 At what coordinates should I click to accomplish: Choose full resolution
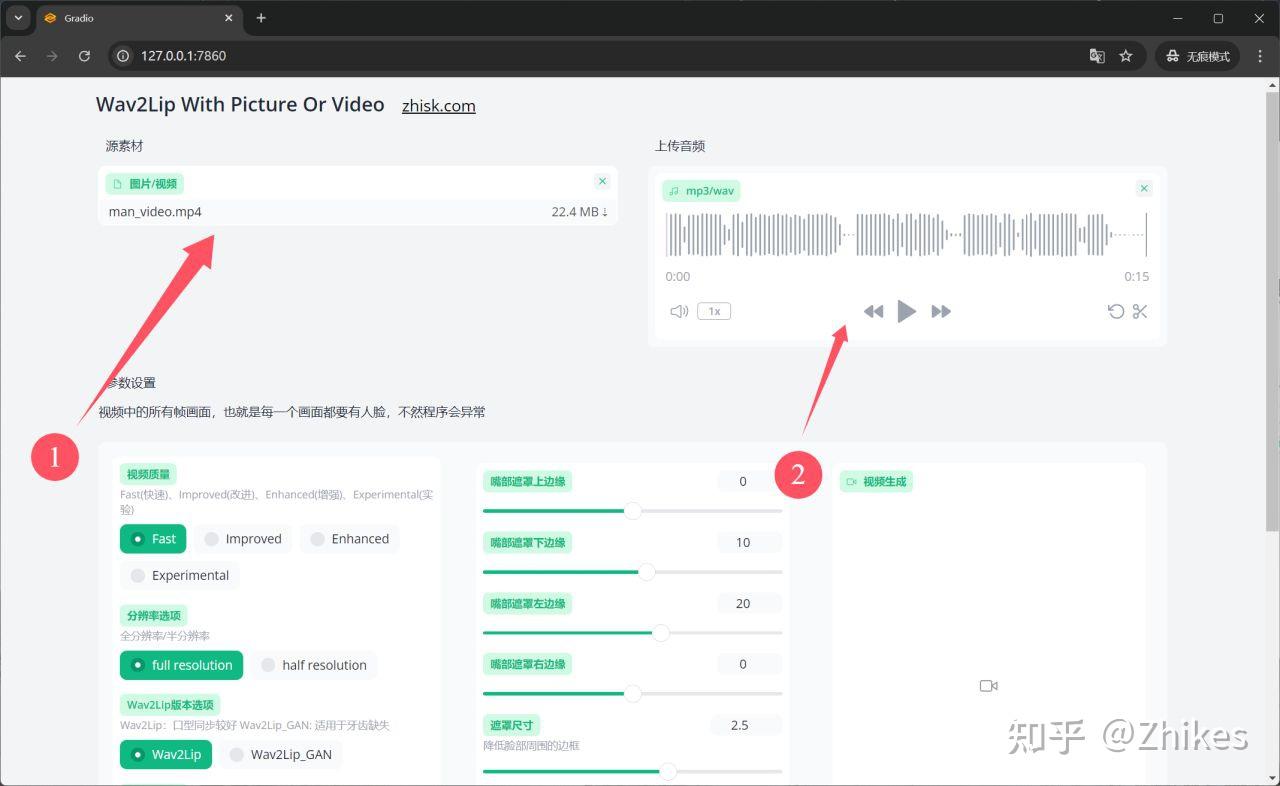181,665
